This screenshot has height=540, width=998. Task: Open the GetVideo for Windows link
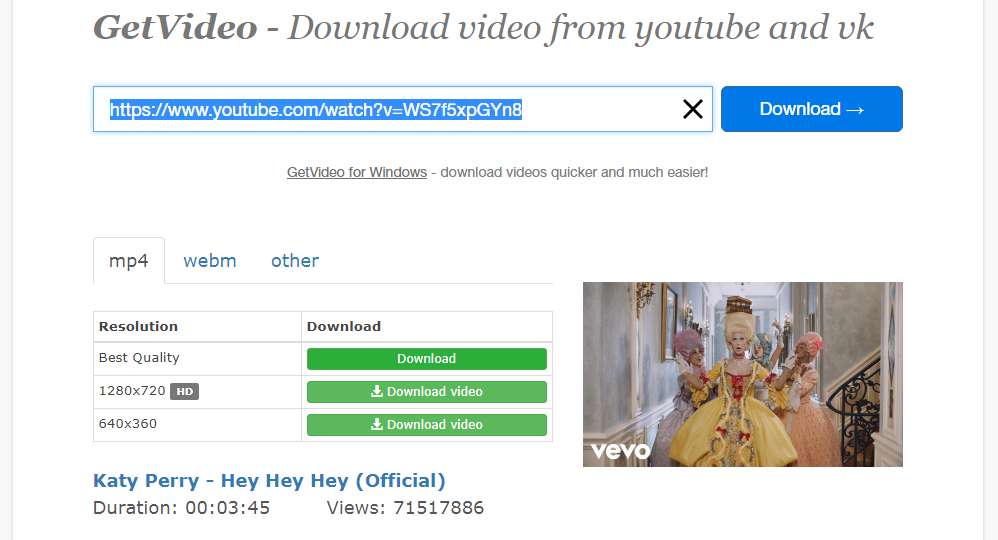[357, 172]
